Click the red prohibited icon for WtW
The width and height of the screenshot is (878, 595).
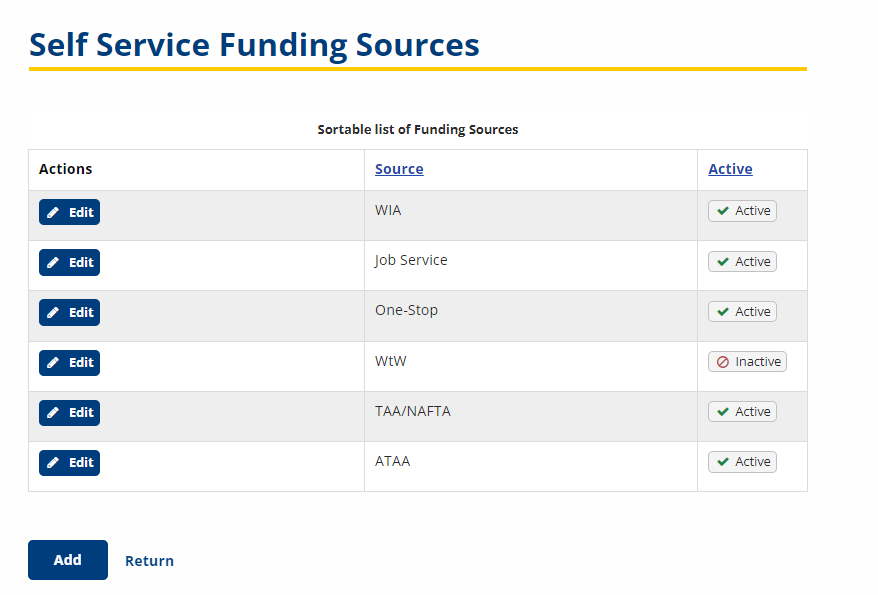[x=723, y=362]
